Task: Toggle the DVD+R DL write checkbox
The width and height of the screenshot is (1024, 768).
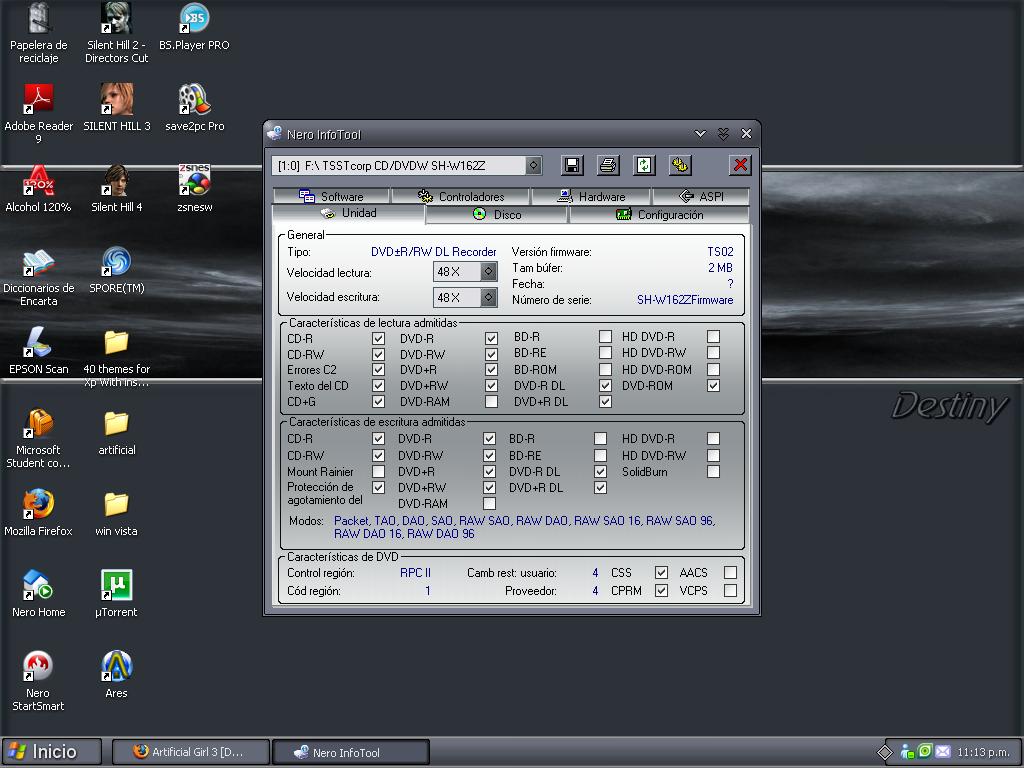Action: tap(600, 488)
